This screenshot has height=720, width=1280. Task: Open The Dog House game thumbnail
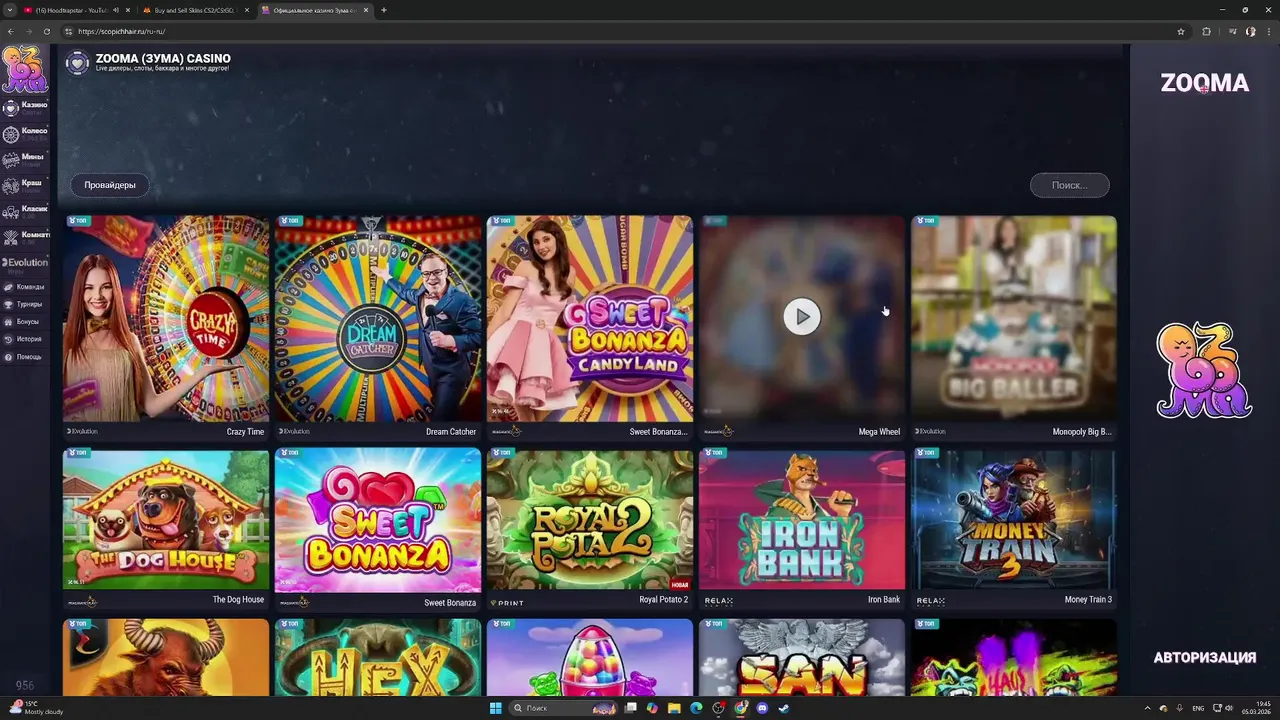[166, 520]
